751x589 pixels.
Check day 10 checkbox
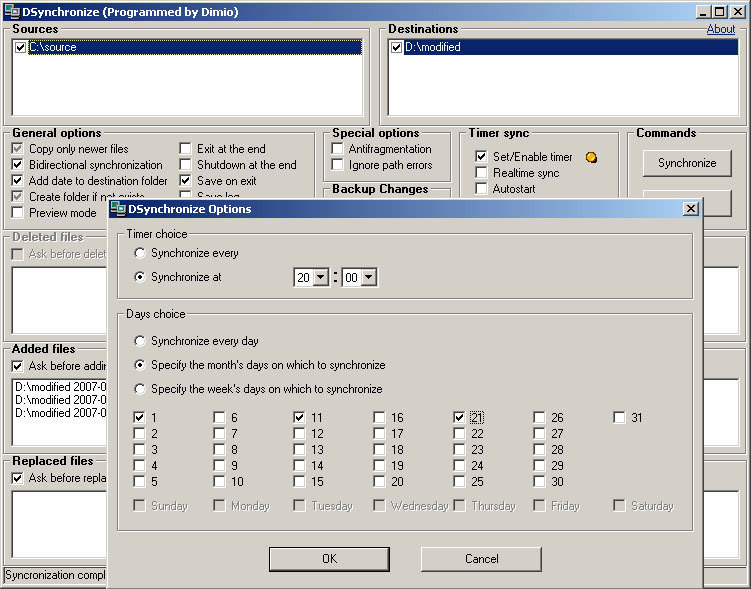tap(219, 481)
